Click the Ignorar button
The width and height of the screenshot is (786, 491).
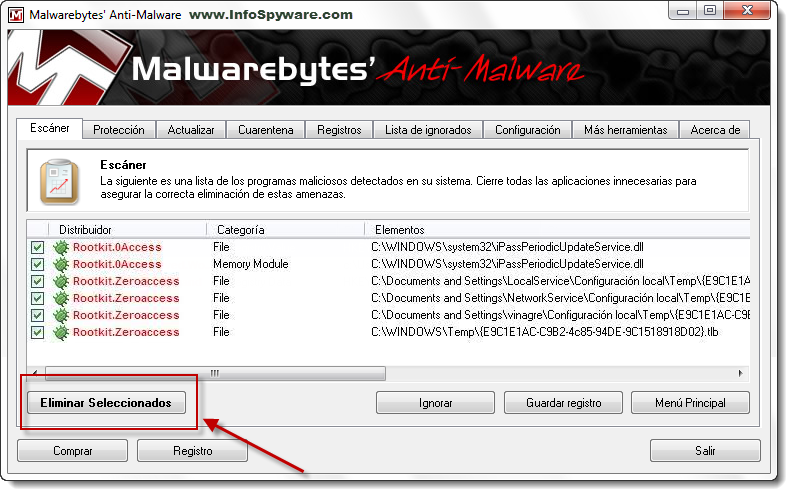pyautogui.click(x=435, y=403)
